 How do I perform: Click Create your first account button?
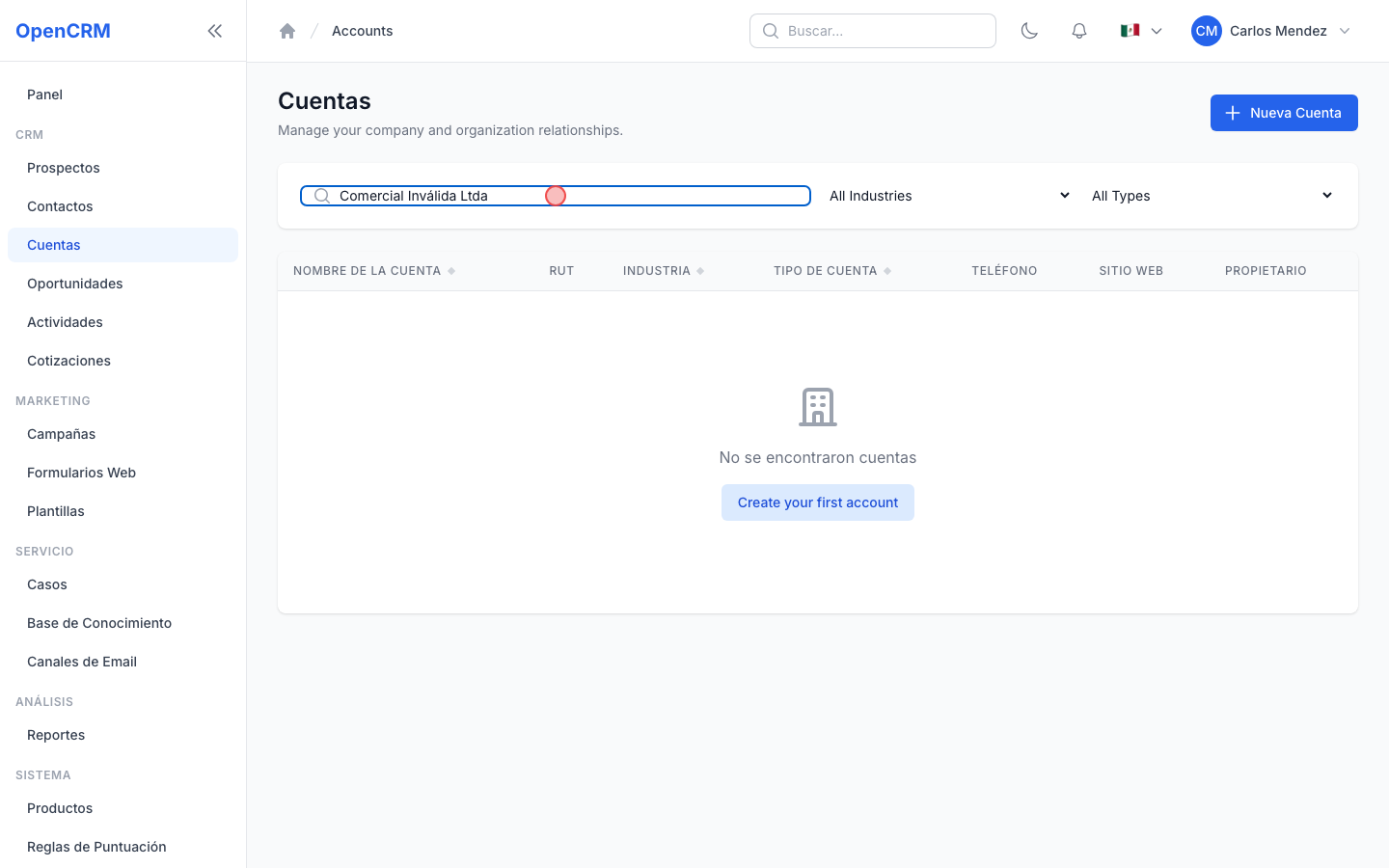(x=818, y=502)
